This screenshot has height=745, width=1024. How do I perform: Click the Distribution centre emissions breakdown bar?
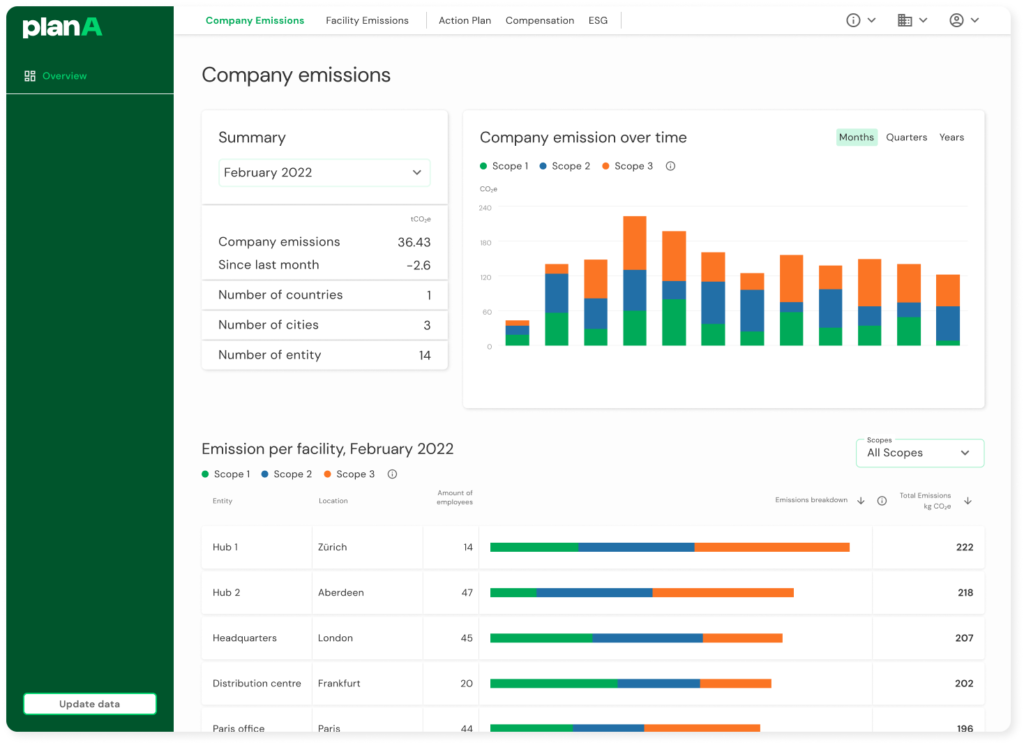631,683
